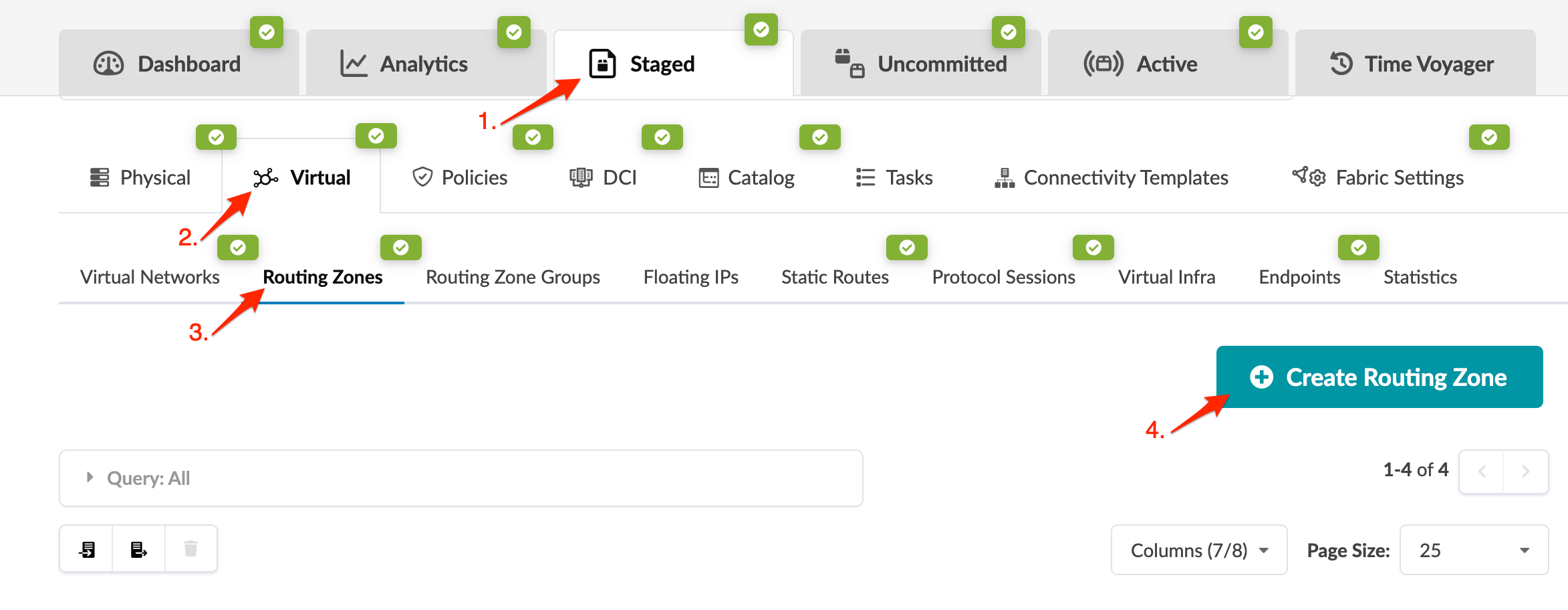Screen dimensions: 1568x610
Task: Switch to the Virtual Networks tab
Action: (x=150, y=277)
